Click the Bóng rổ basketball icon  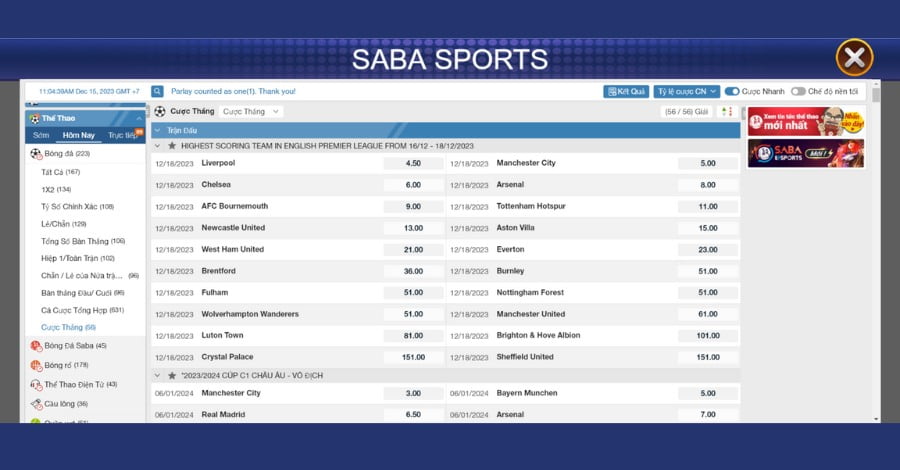point(36,365)
